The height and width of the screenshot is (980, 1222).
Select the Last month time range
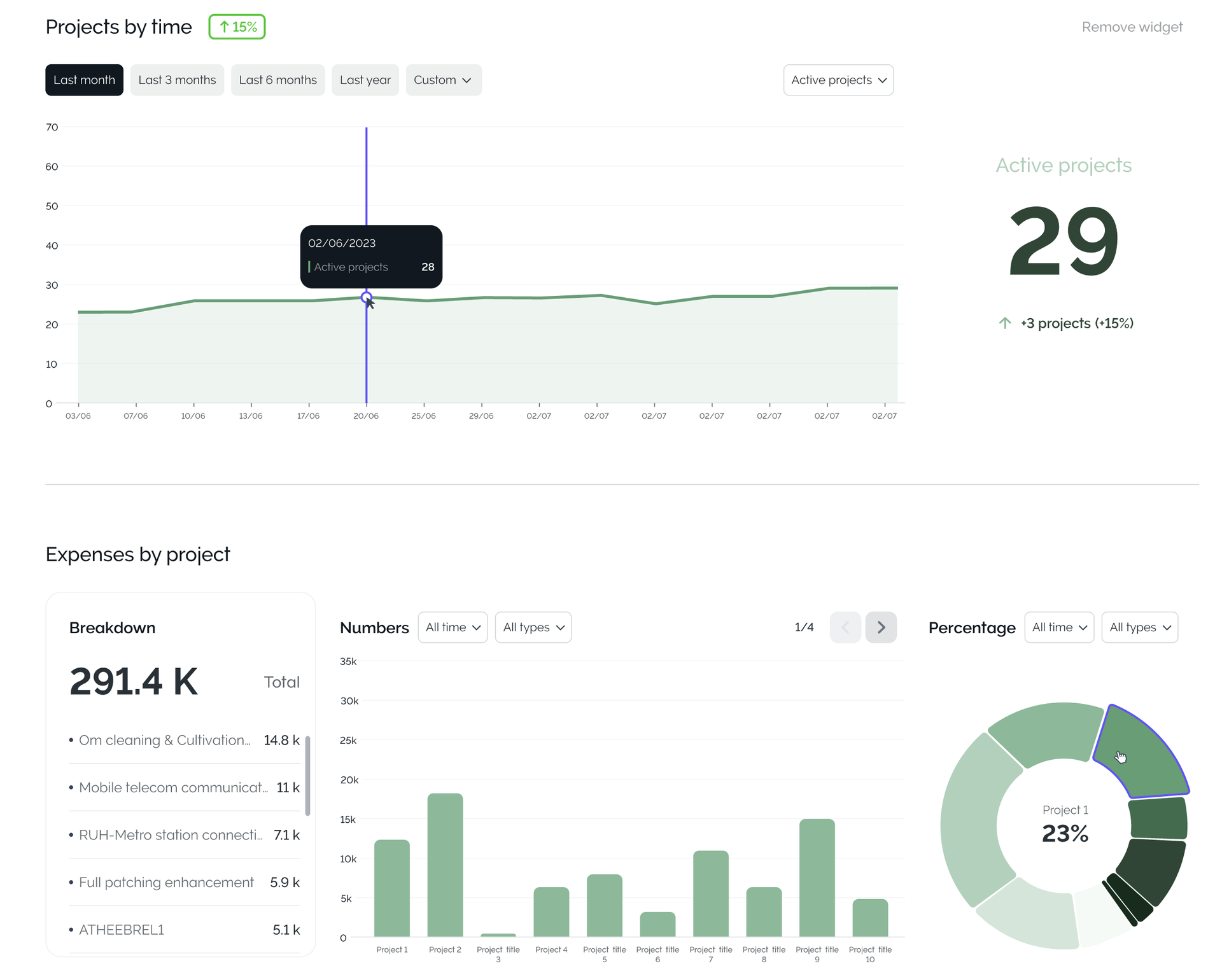click(84, 80)
